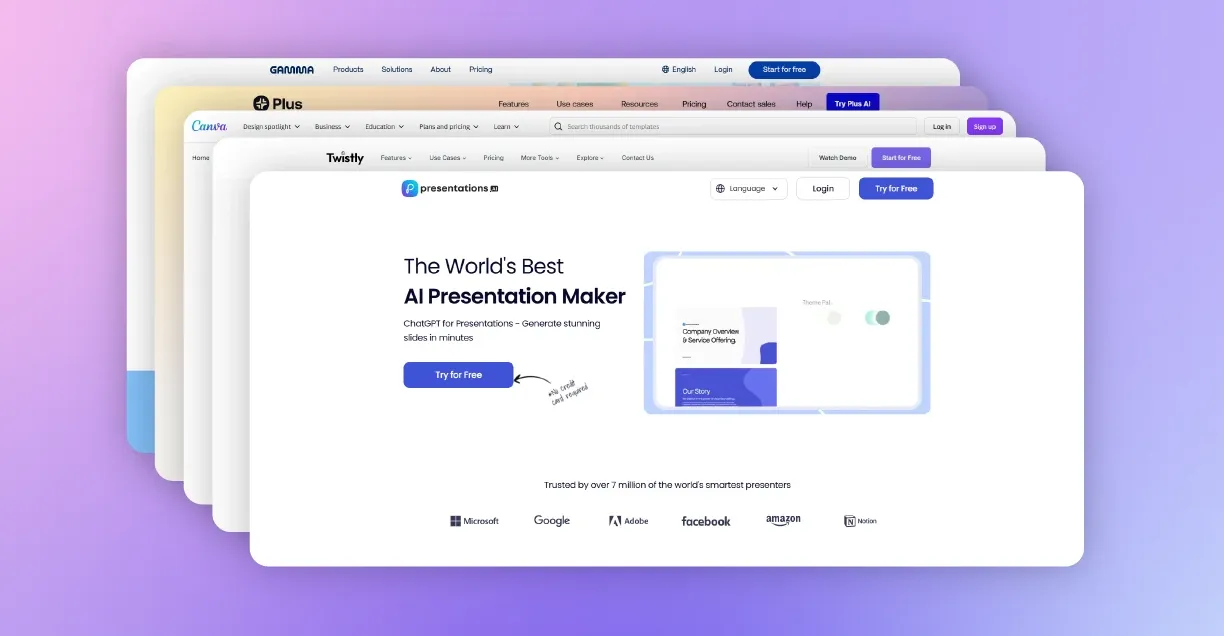Click the Canva logo
The image size is (1224, 636).
[210, 126]
